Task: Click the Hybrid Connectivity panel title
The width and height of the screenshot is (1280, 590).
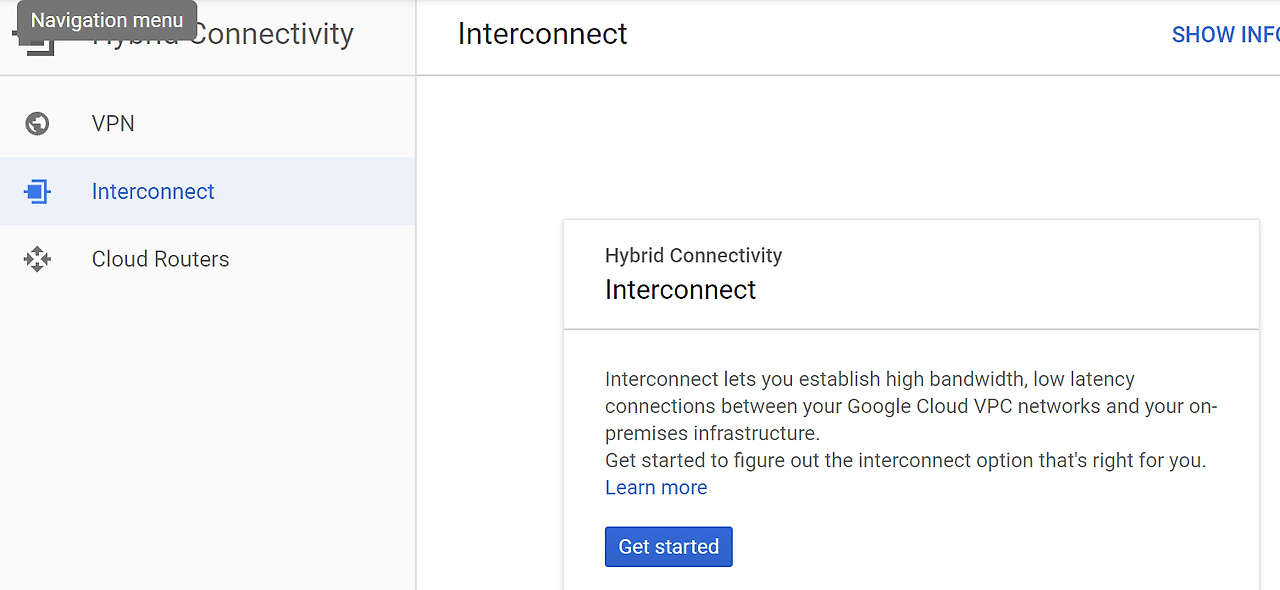Action: click(x=693, y=255)
